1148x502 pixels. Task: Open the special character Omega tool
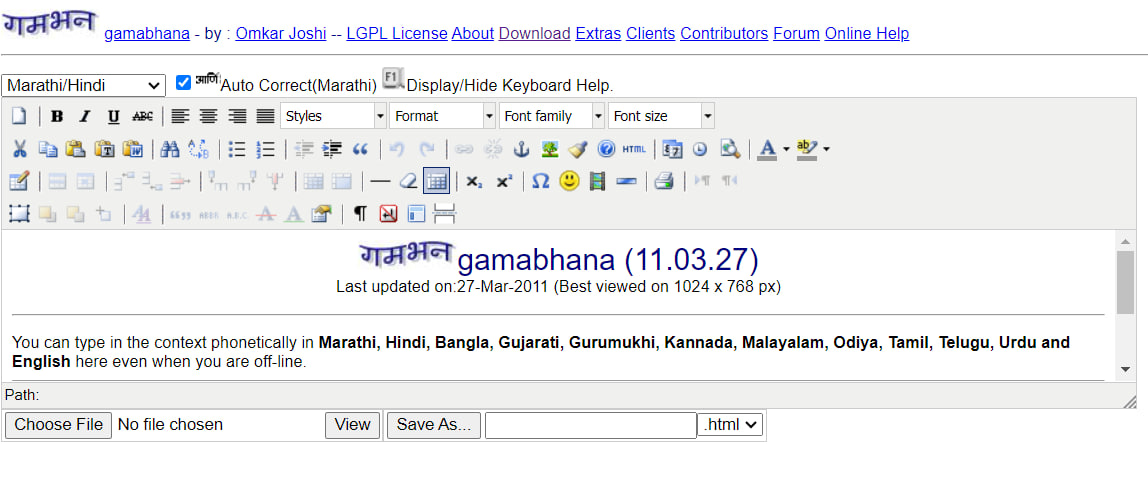(x=540, y=181)
